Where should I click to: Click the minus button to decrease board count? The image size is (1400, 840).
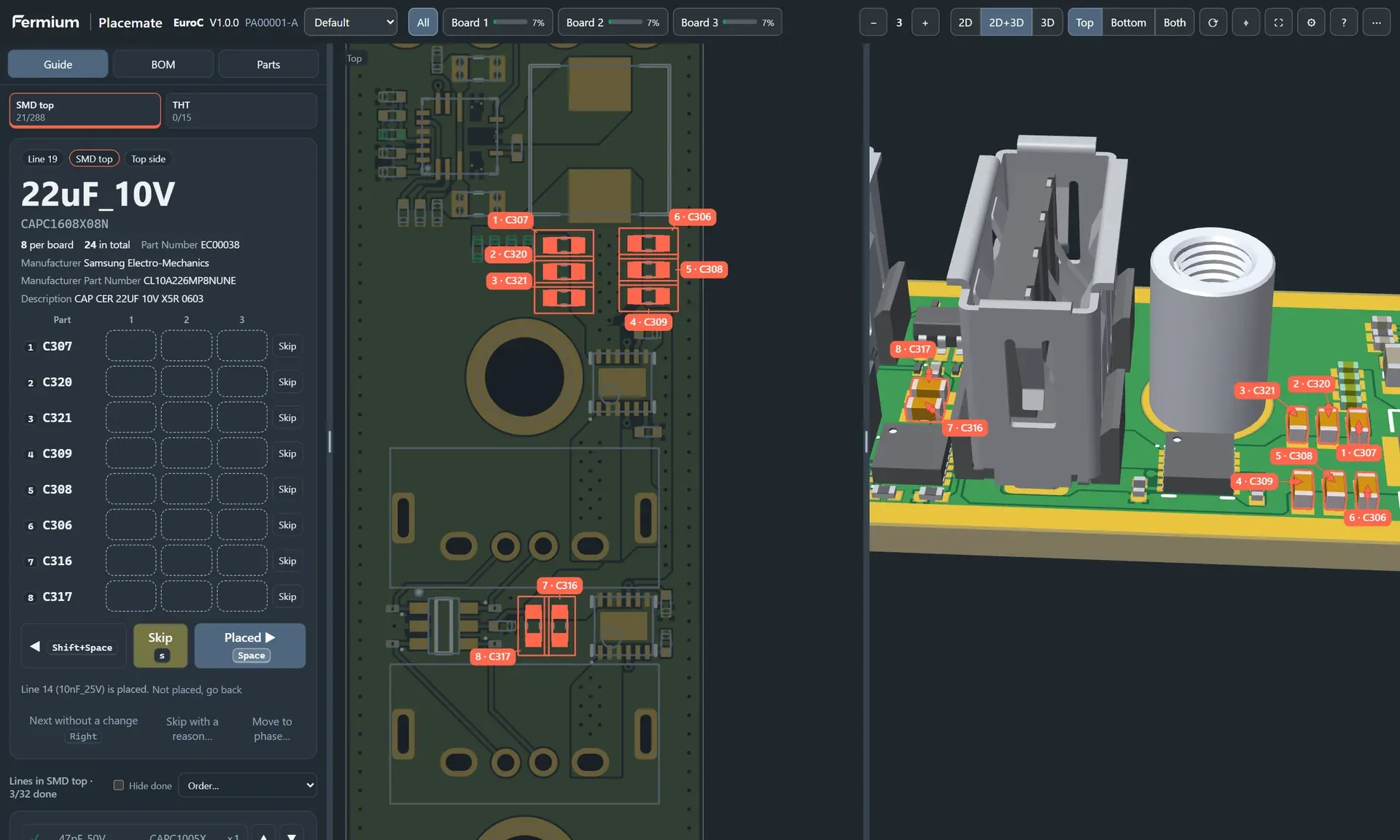click(873, 23)
